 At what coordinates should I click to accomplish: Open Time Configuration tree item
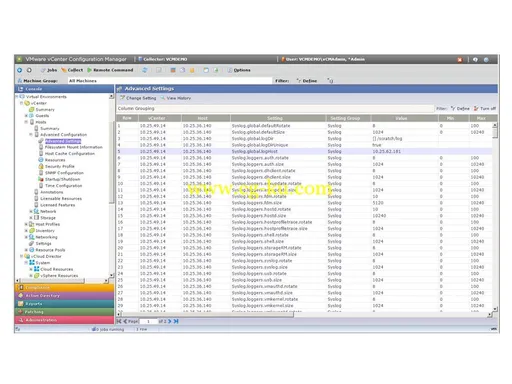[x=63, y=186]
